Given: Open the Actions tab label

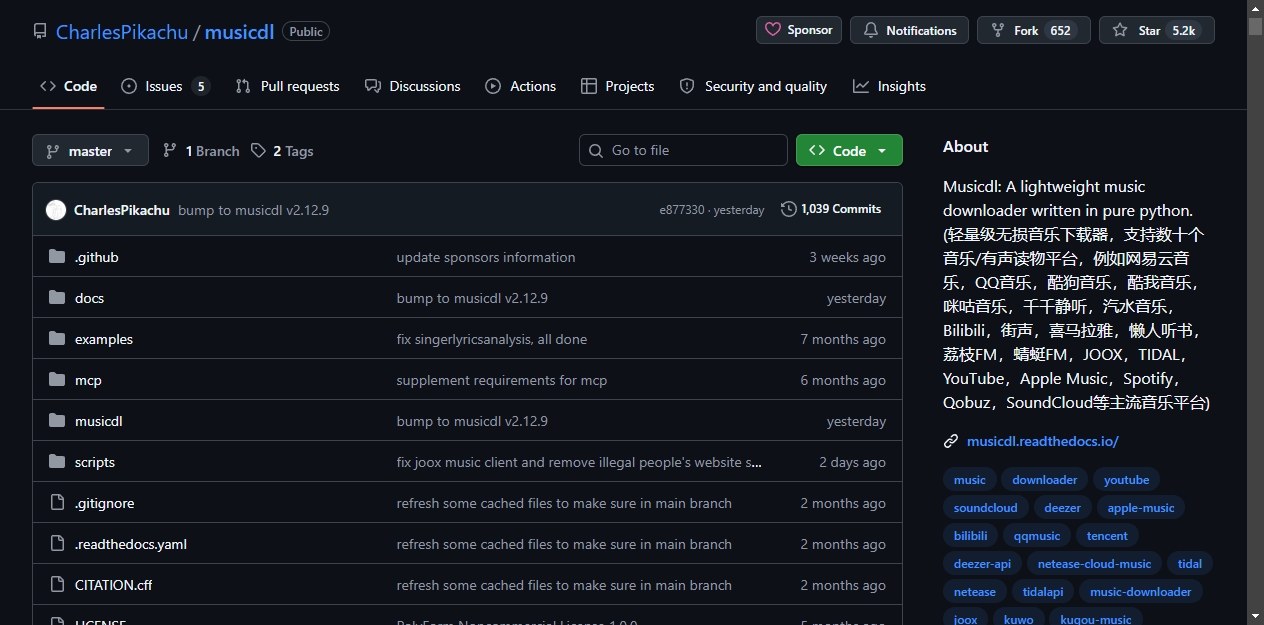Looking at the screenshot, I should (x=533, y=86).
